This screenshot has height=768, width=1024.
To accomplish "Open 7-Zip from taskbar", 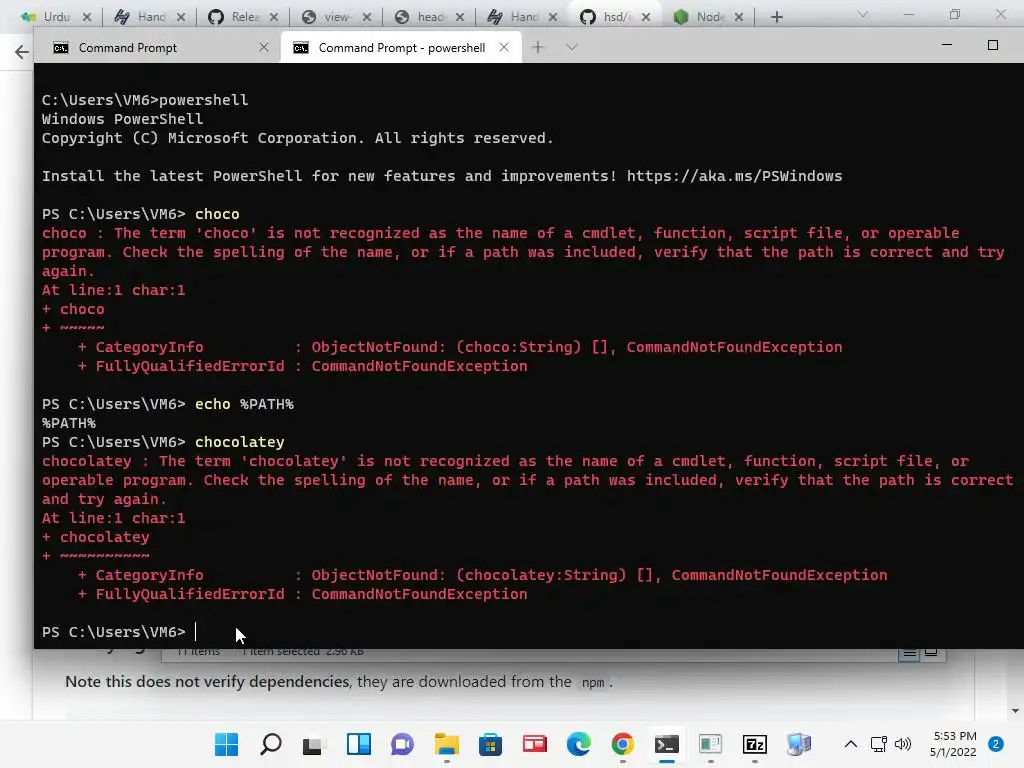I will [x=755, y=744].
